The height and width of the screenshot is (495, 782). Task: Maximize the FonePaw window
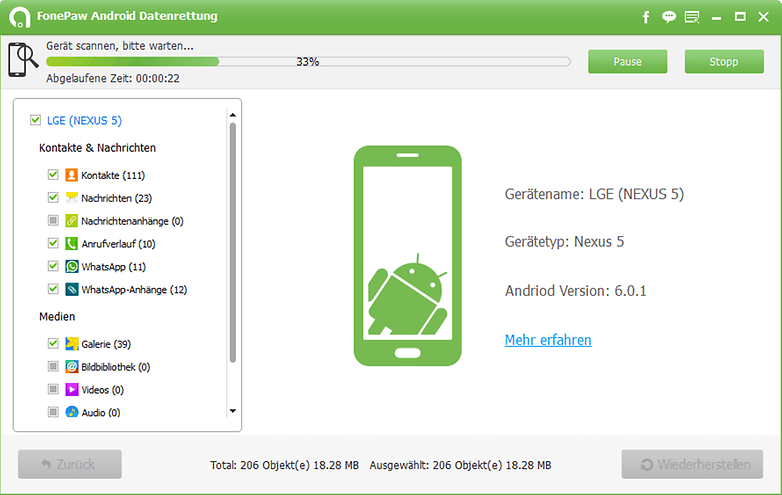tap(740, 17)
